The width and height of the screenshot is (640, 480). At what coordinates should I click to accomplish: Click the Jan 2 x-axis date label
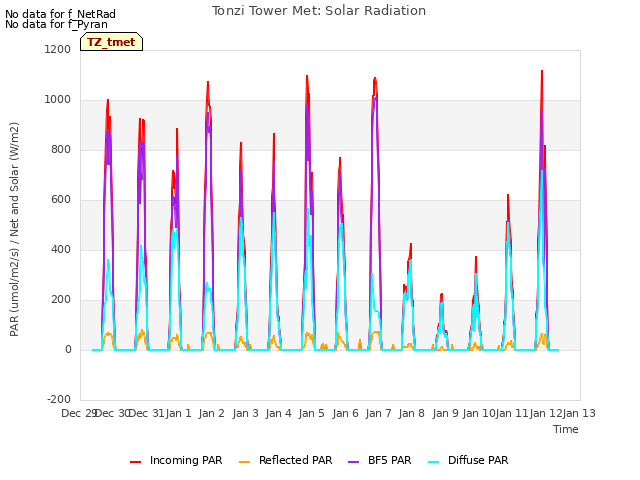coord(212,413)
